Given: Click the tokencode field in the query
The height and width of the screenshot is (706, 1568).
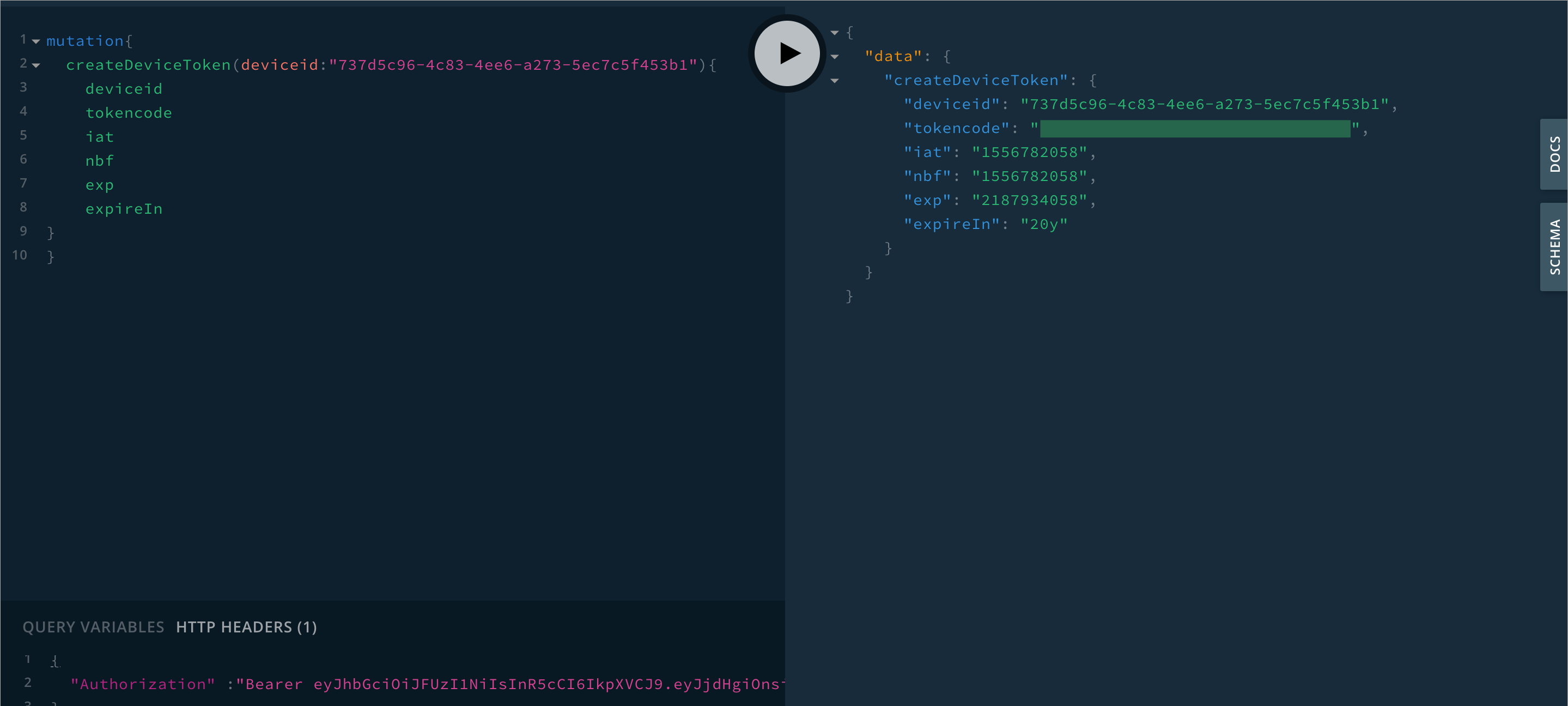Looking at the screenshot, I should 129,113.
